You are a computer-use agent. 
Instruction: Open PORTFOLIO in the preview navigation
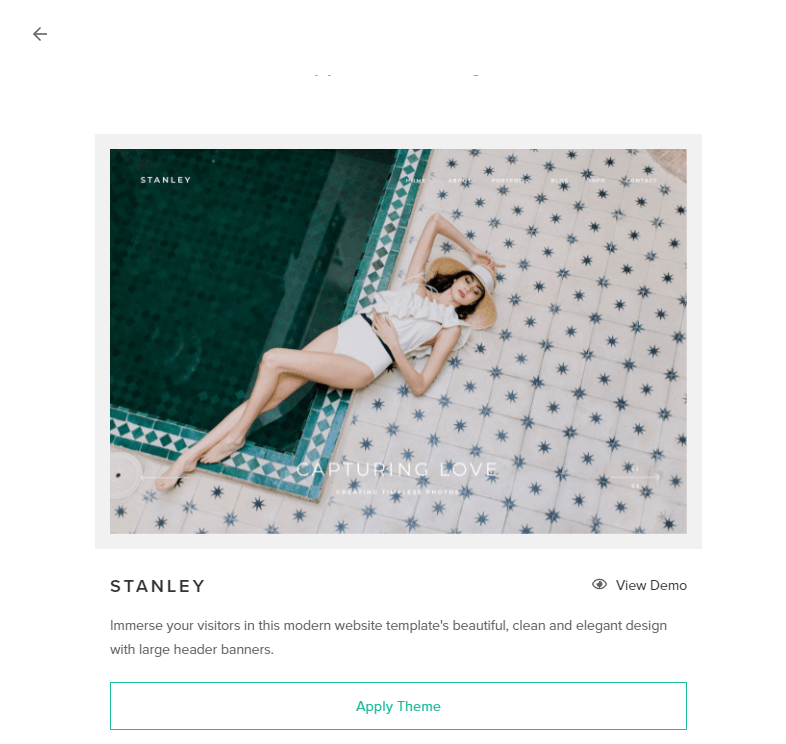(x=510, y=180)
